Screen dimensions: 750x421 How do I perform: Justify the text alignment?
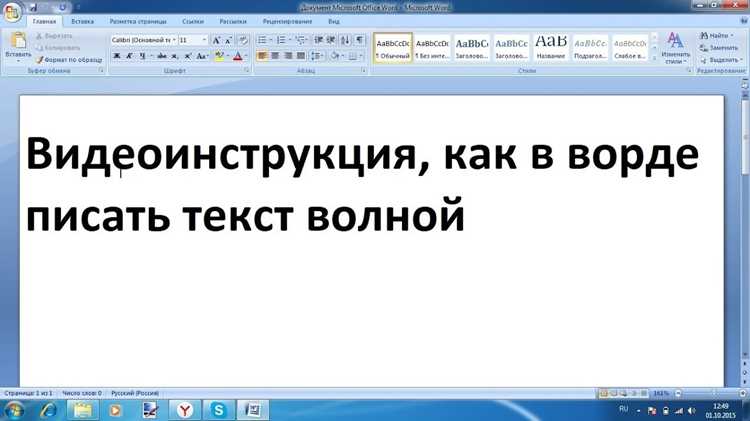(301, 56)
